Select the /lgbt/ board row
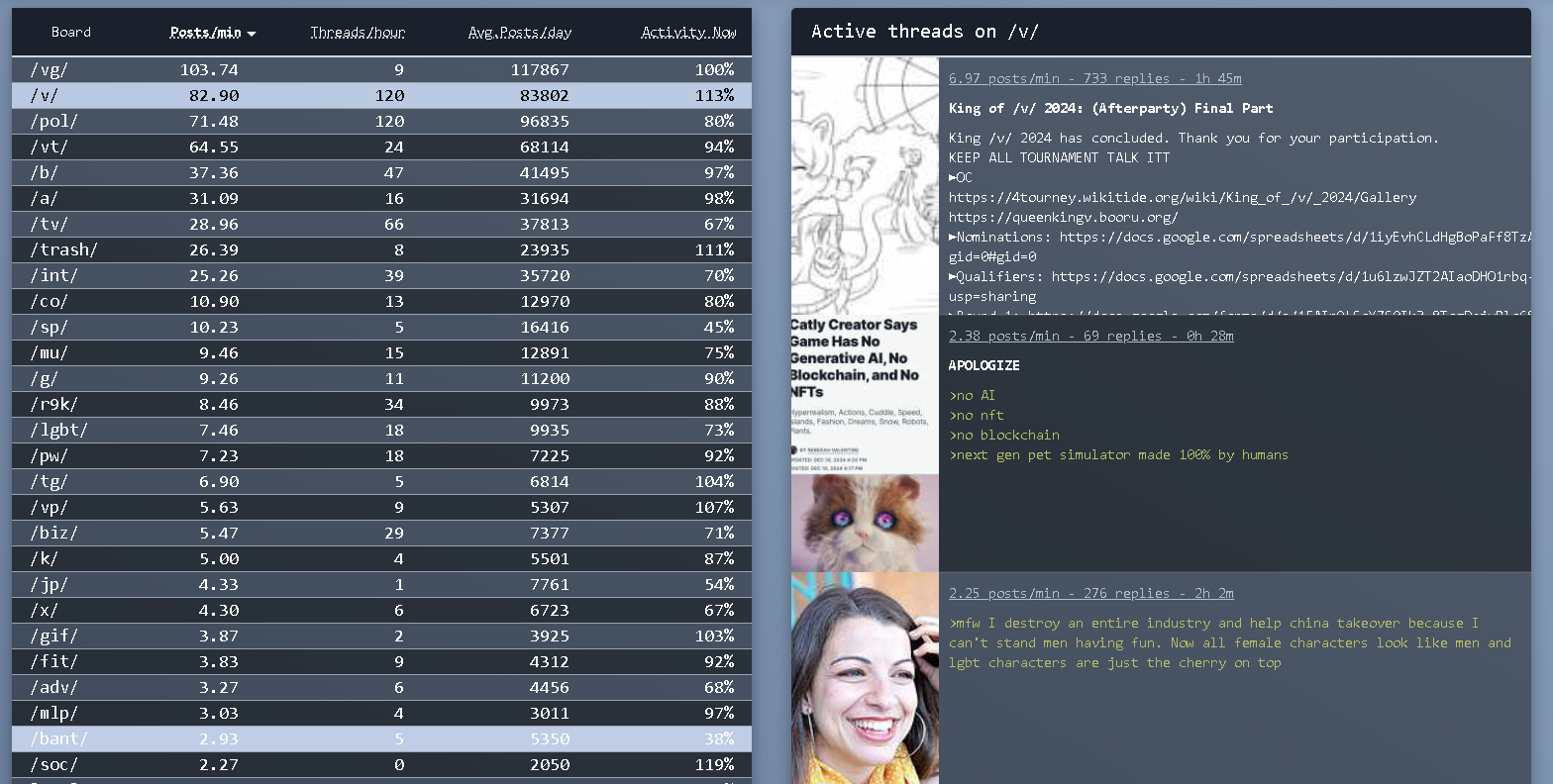 pos(381,431)
